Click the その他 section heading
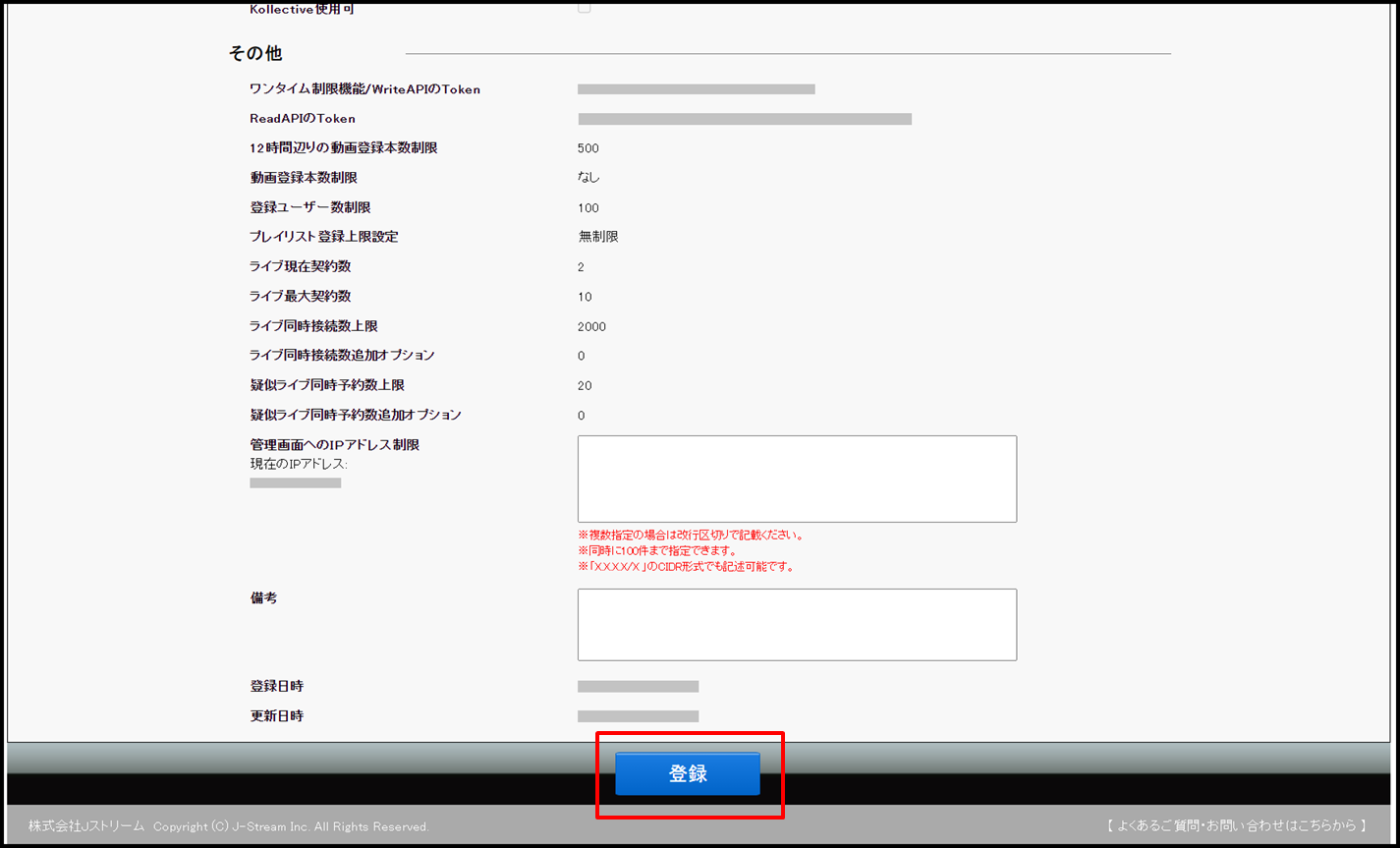 pyautogui.click(x=255, y=53)
